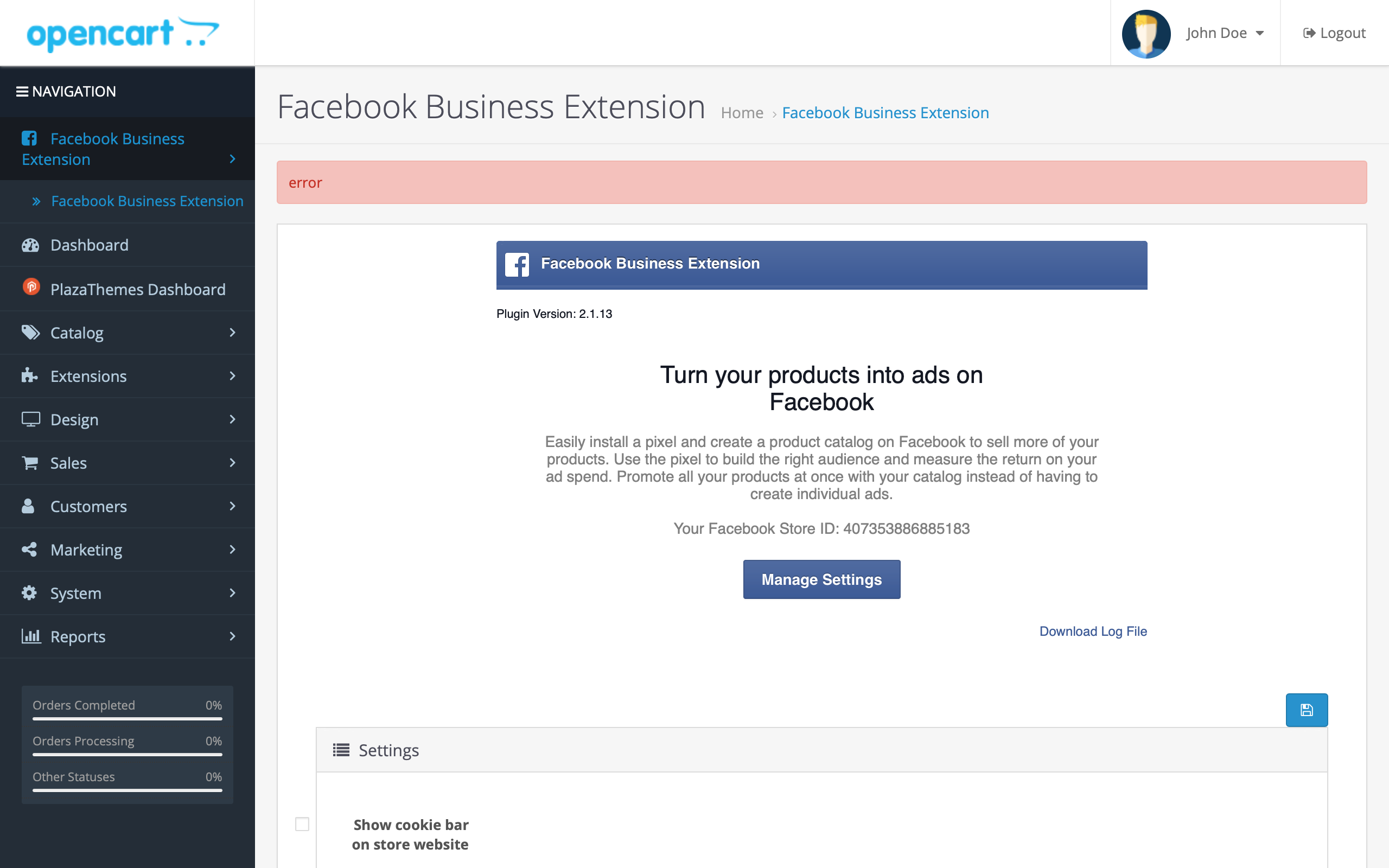Screen dimensions: 1389x868
Task: Open Customers via the person icon
Action: 29,506
